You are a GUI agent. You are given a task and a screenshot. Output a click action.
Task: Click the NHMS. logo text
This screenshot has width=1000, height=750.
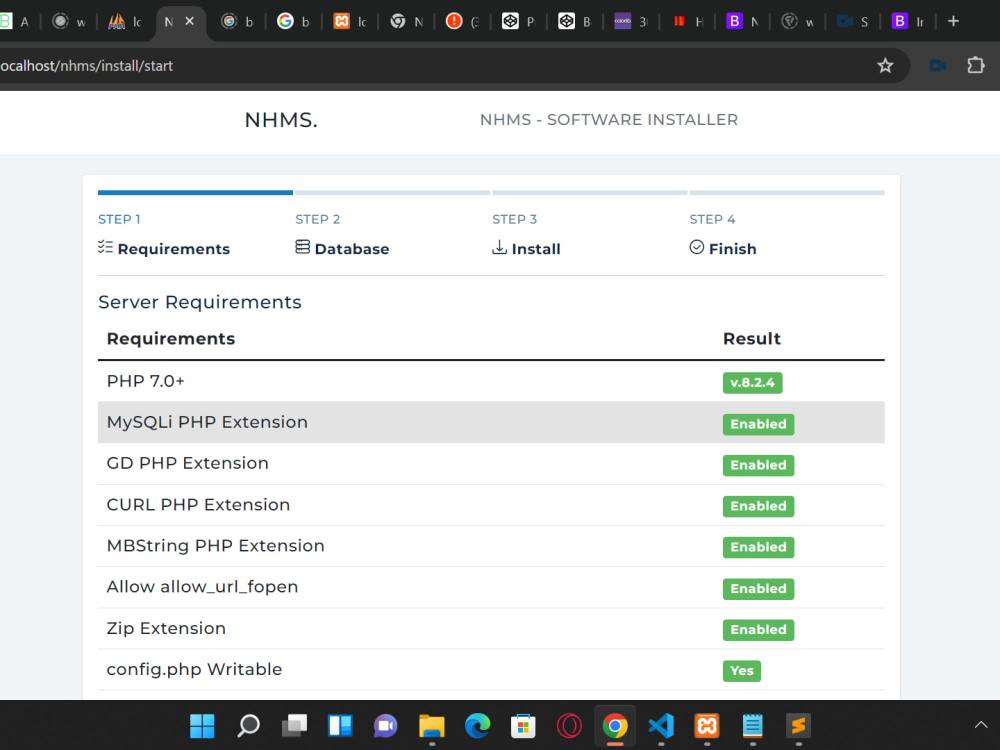(x=281, y=120)
